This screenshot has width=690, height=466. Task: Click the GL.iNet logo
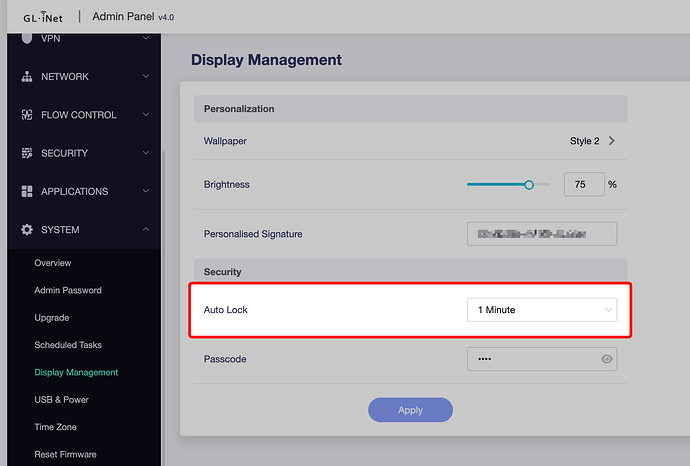pos(43,17)
